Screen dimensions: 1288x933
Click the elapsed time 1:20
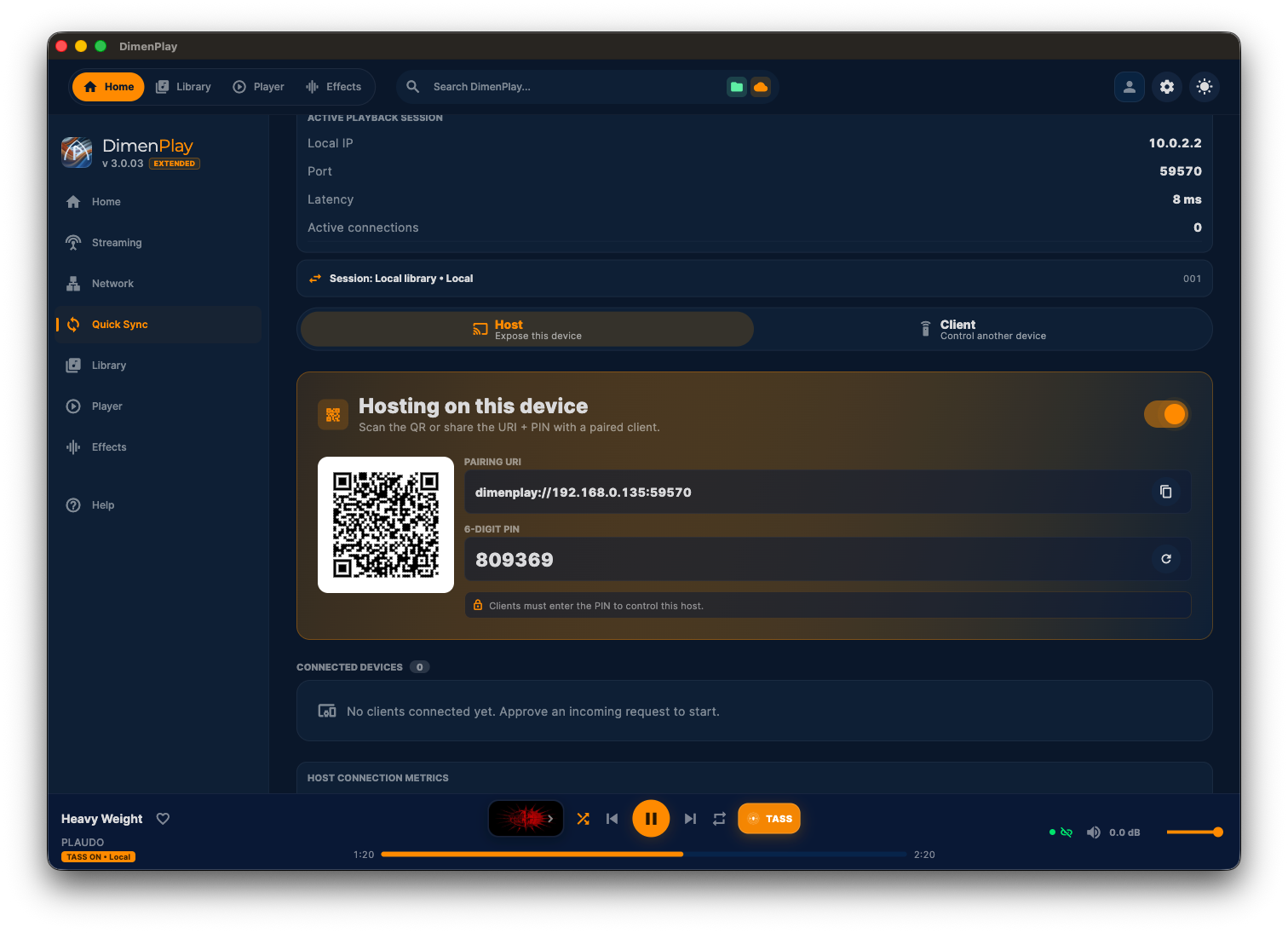click(364, 855)
